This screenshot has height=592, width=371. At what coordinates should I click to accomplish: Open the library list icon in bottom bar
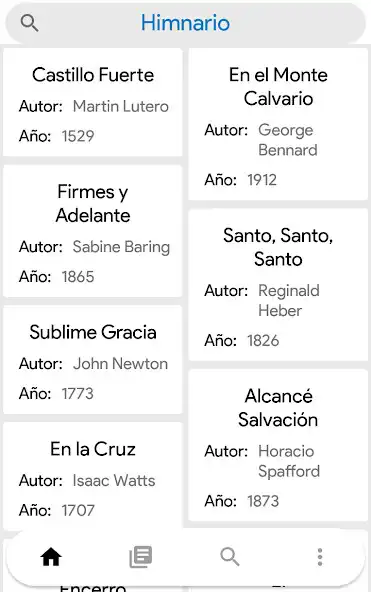pyautogui.click(x=141, y=557)
